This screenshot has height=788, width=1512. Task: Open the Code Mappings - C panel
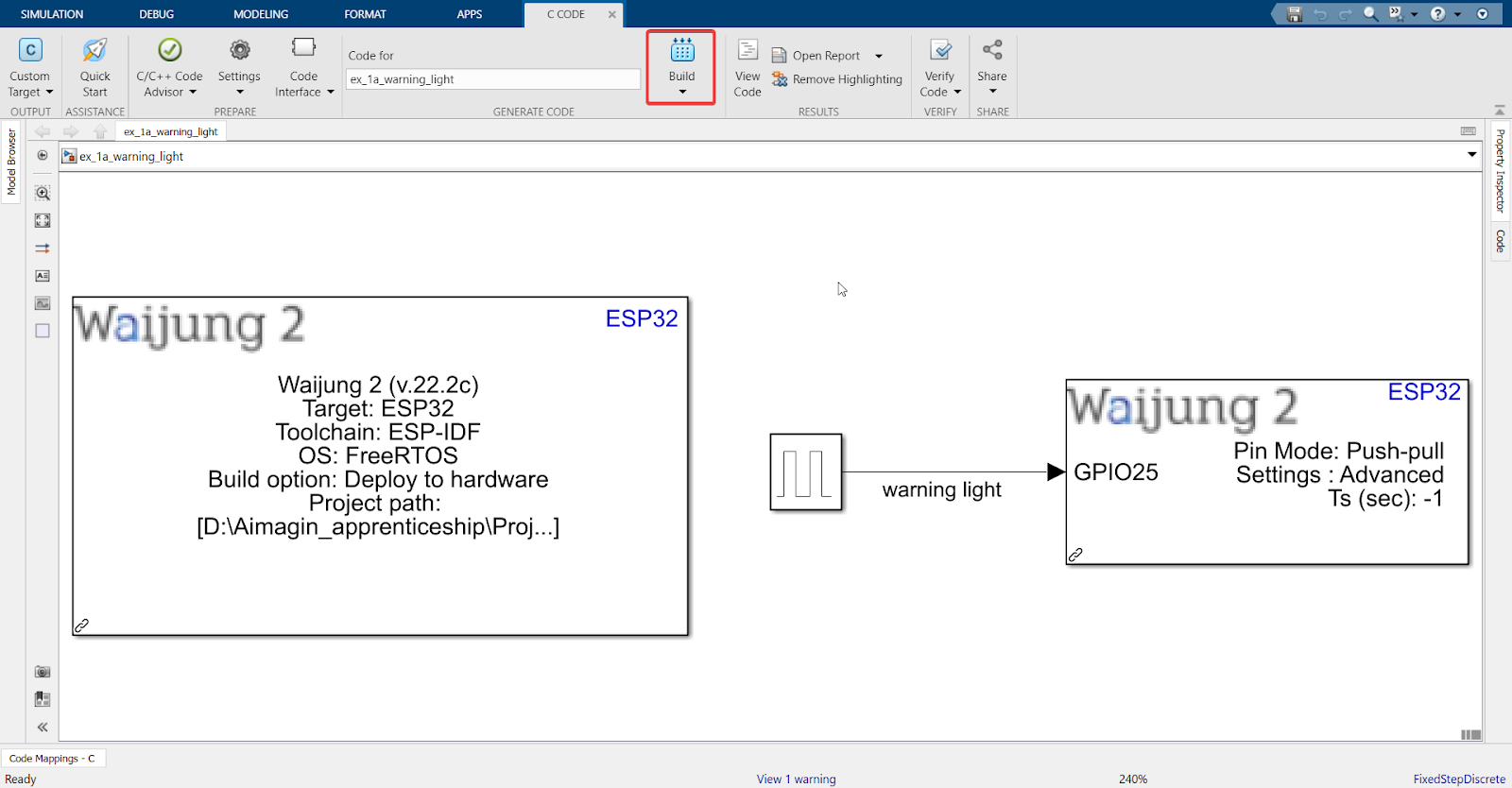[52, 758]
